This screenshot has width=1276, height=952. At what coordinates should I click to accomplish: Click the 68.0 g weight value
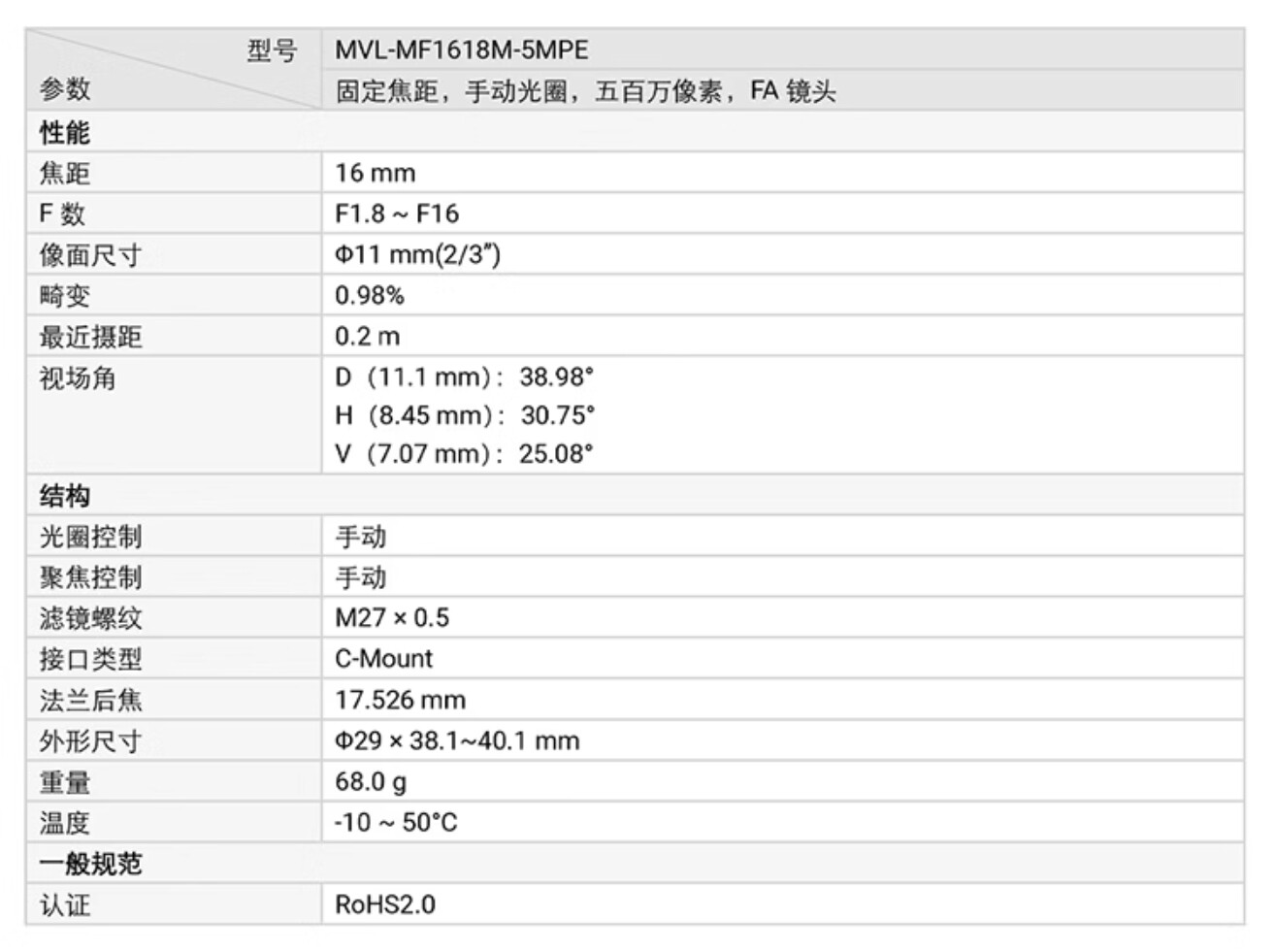(x=371, y=781)
